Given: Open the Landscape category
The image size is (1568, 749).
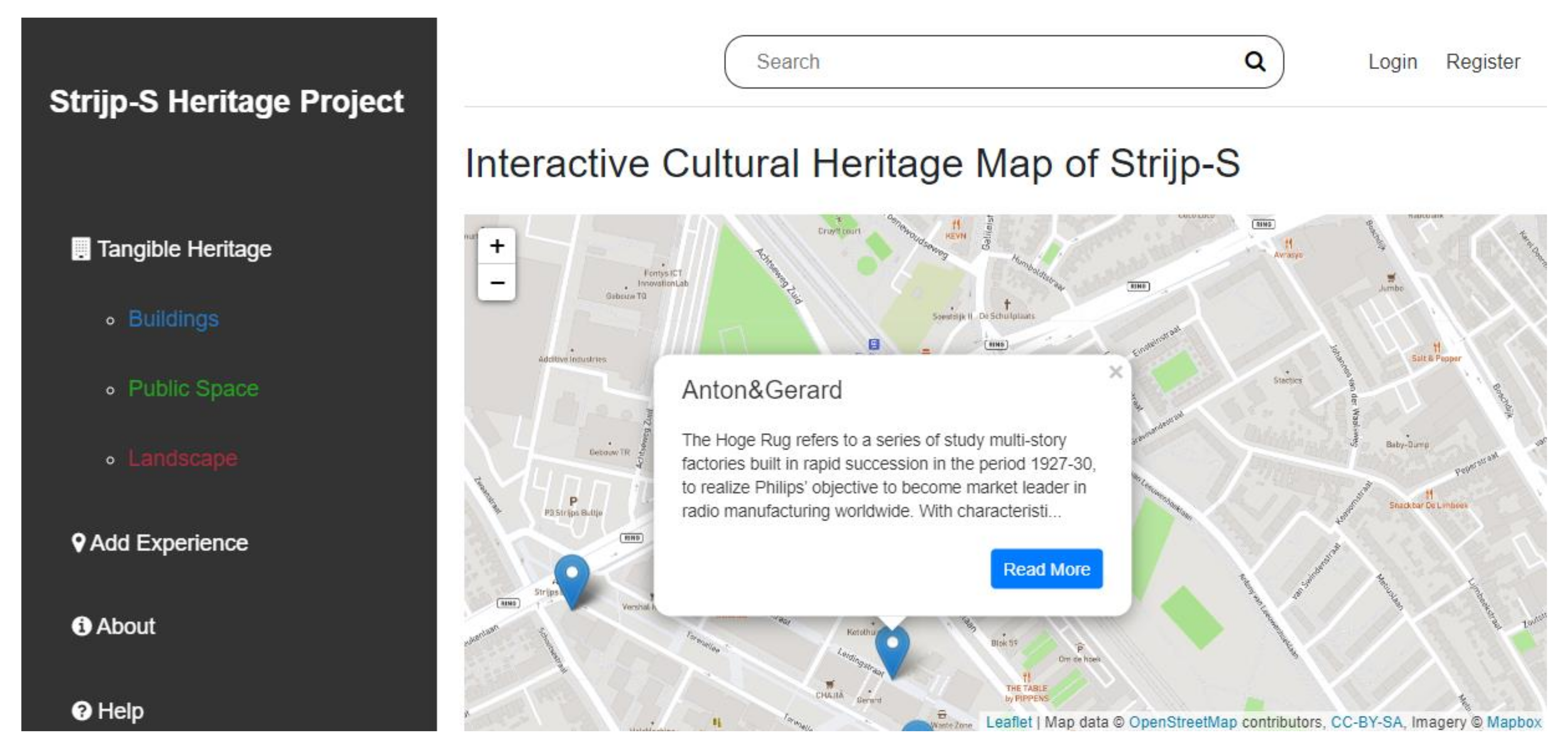Looking at the screenshot, I should click(182, 458).
